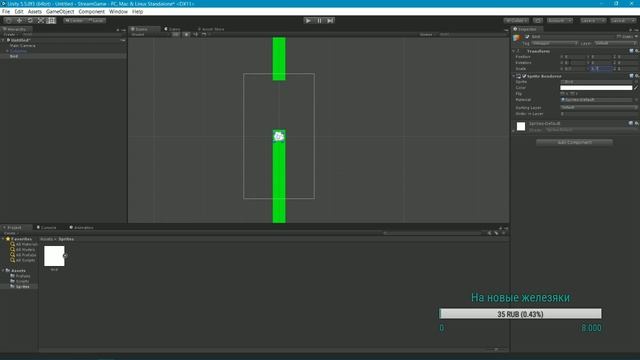The image size is (640, 360).
Task: Open Sprite Renderer help icon
Action: [631, 76]
